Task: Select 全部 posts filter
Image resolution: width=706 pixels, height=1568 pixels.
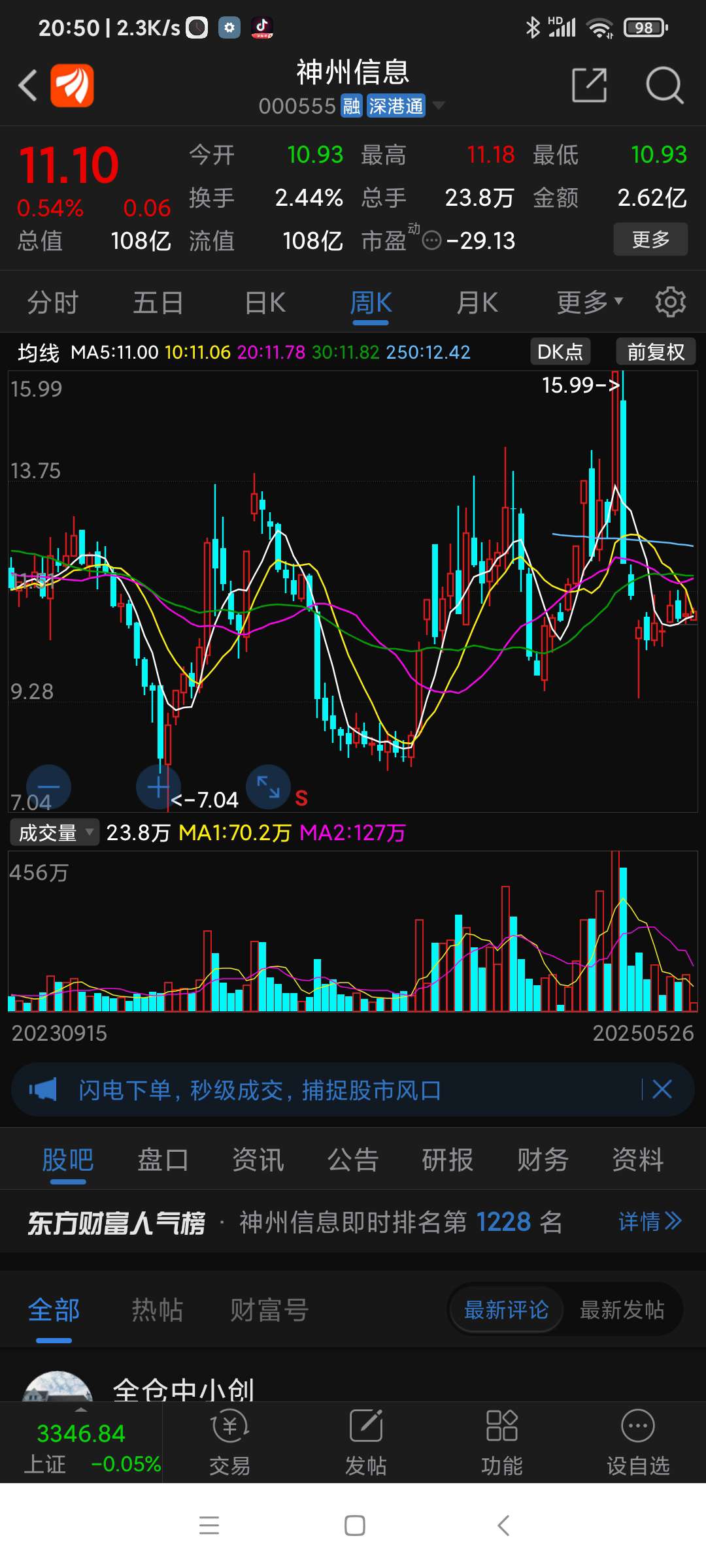Action: point(54,1309)
